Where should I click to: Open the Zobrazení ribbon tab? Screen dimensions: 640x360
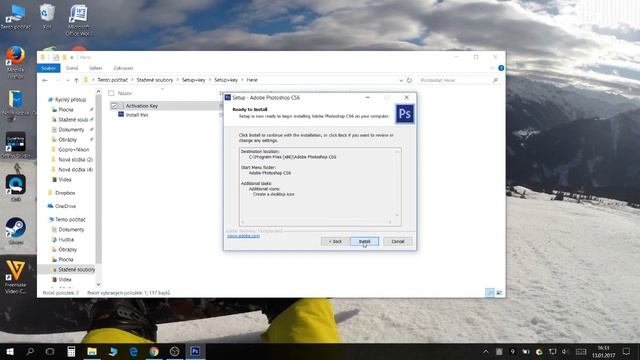(123, 68)
